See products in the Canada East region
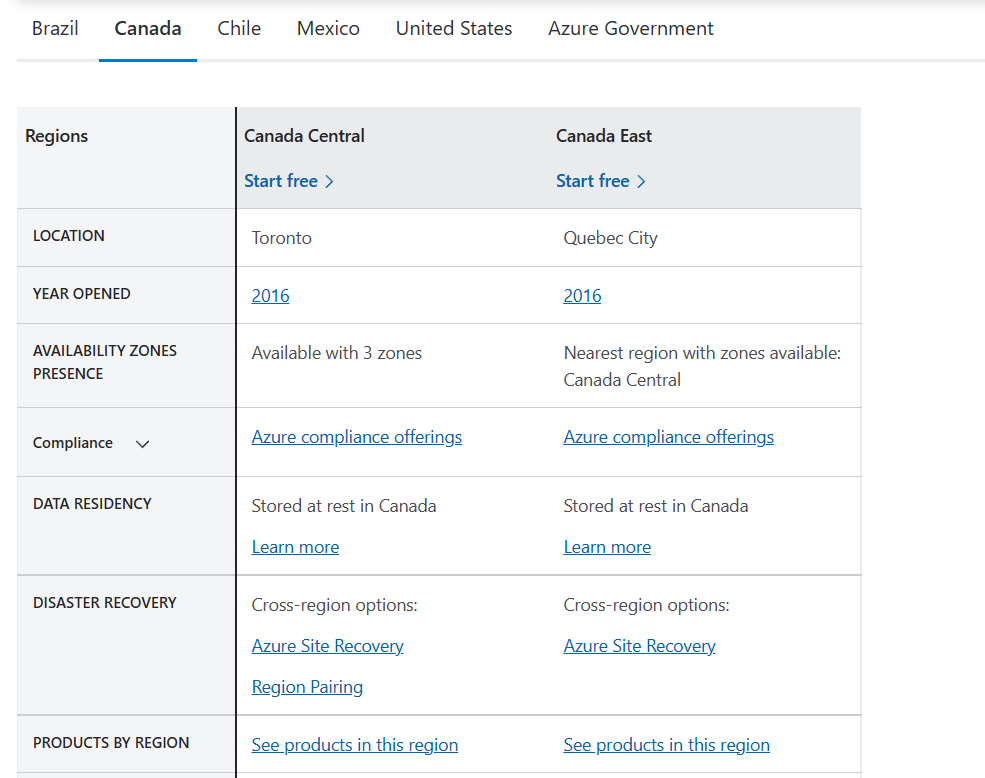This screenshot has width=985, height=778. tap(667, 745)
